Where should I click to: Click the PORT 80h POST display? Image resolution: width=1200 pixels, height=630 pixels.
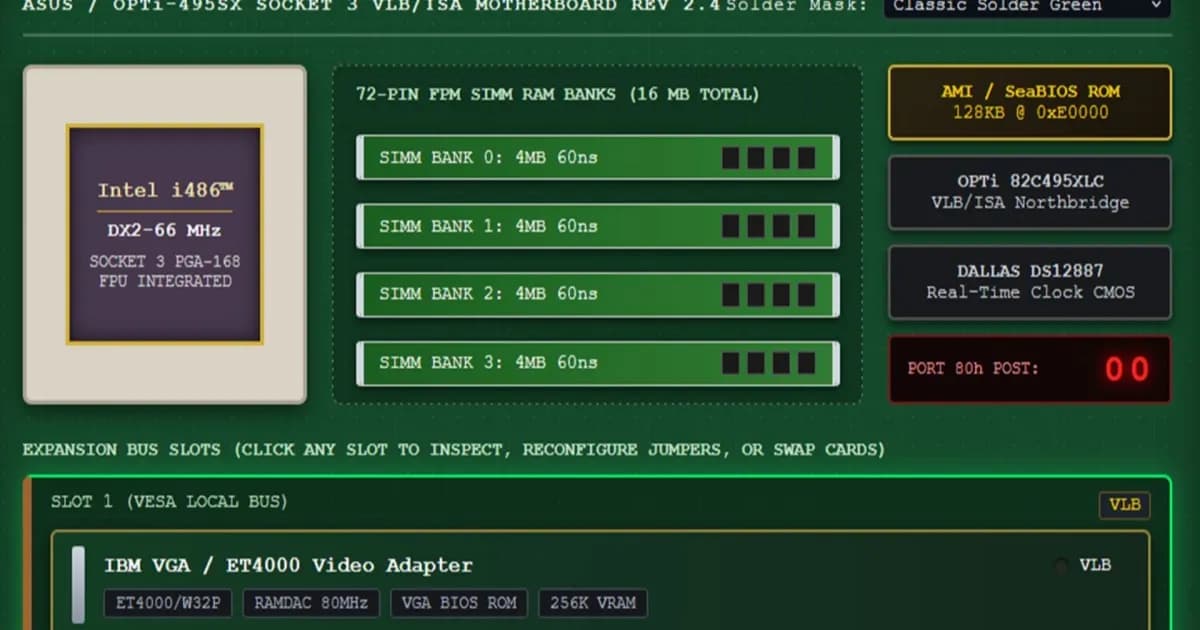[x=1030, y=369]
